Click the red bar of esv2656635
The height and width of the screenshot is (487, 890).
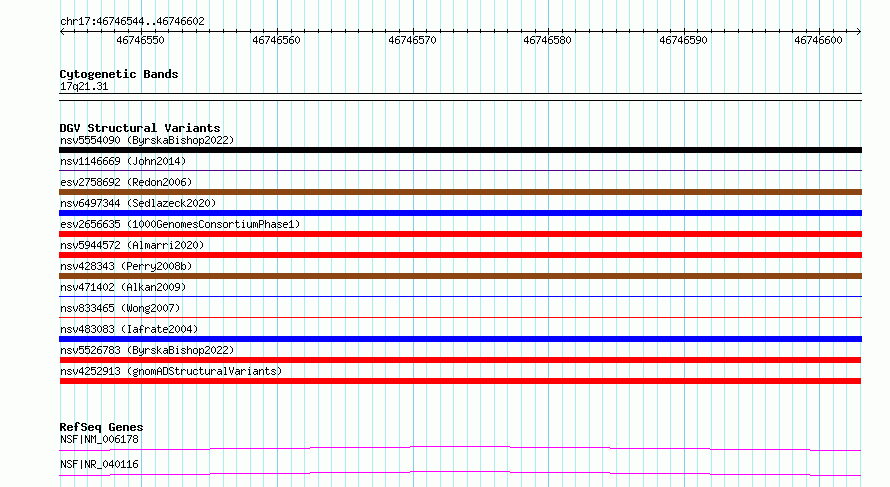pyautogui.click(x=460, y=234)
